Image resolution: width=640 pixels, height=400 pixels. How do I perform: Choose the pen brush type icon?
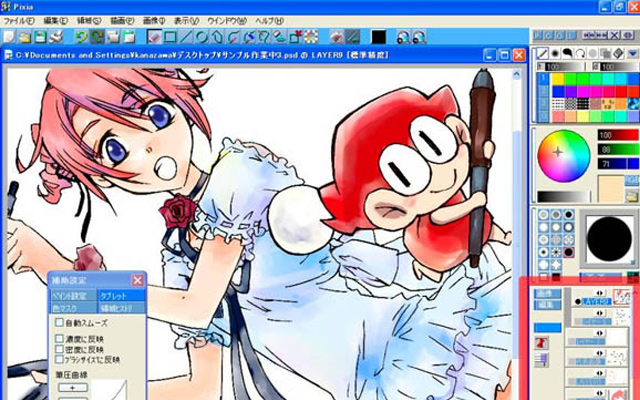(x=542, y=53)
